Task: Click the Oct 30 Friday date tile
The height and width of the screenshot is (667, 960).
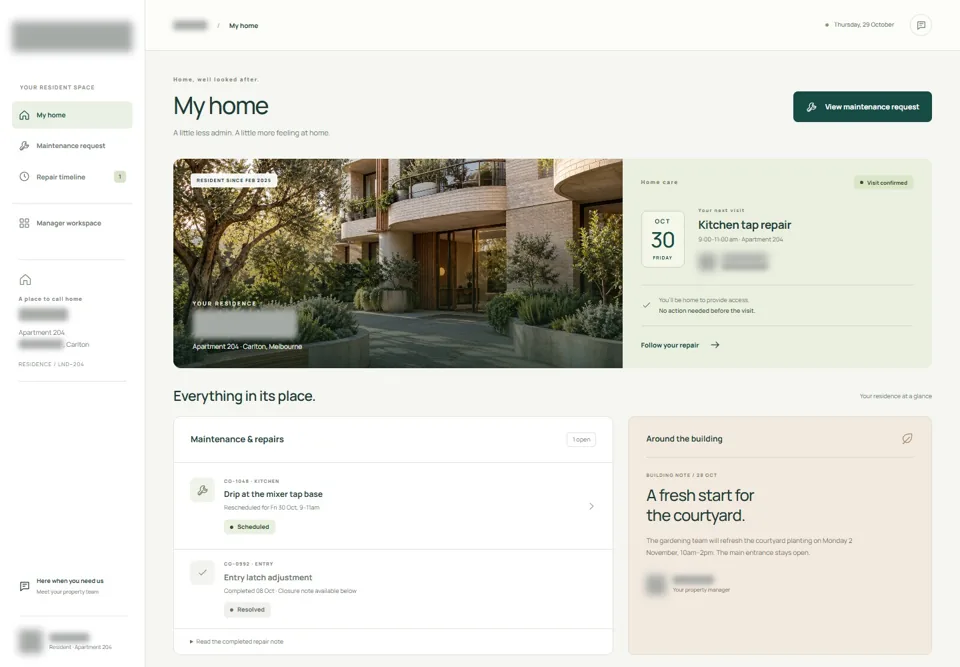Action: 662,239
